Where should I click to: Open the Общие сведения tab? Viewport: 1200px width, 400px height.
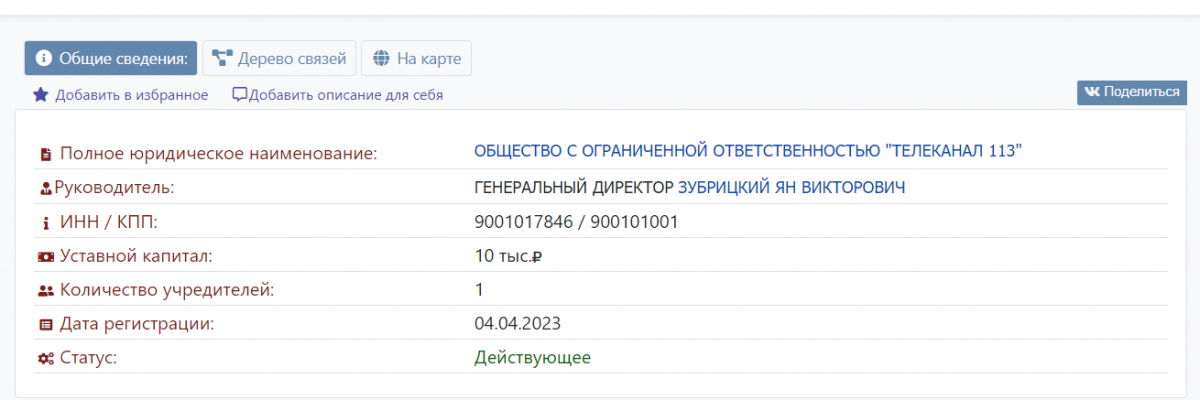111,58
